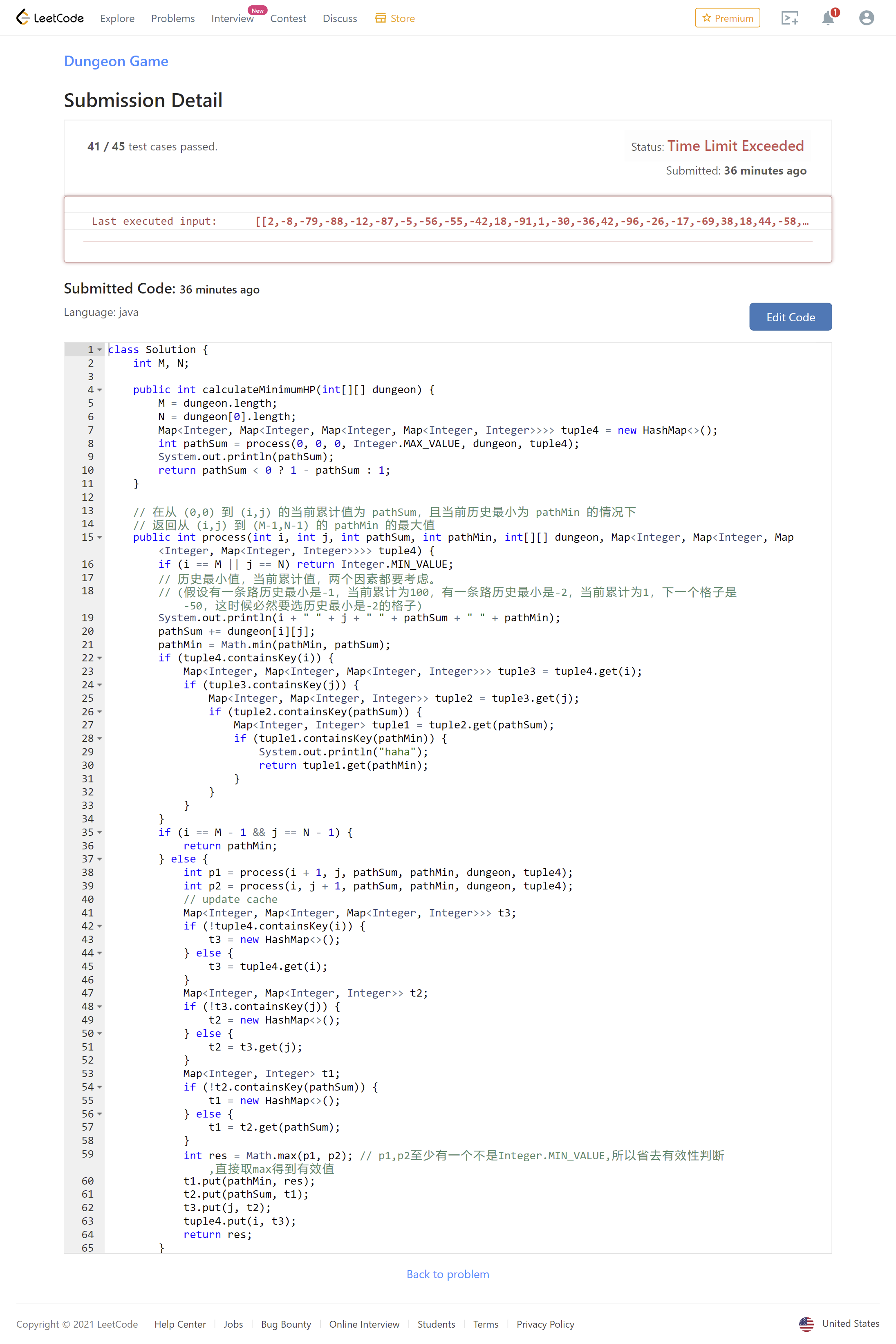
Task: Collapse the calculateMinimumHP method fold on line 4
Action: pos(100,390)
